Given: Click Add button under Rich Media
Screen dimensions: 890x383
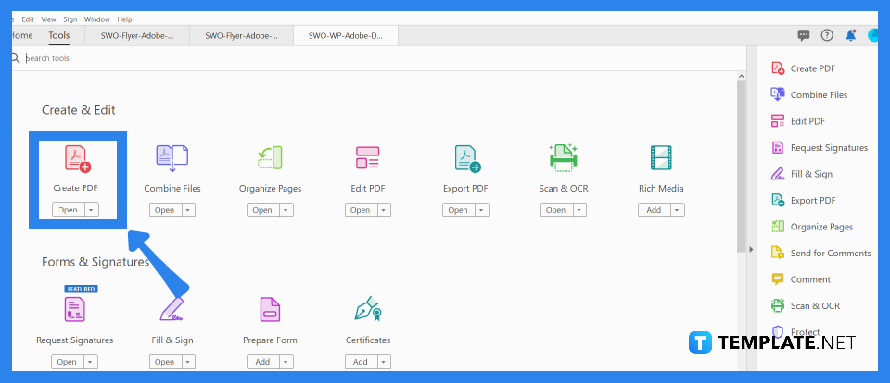Looking at the screenshot, I should pyautogui.click(x=654, y=210).
